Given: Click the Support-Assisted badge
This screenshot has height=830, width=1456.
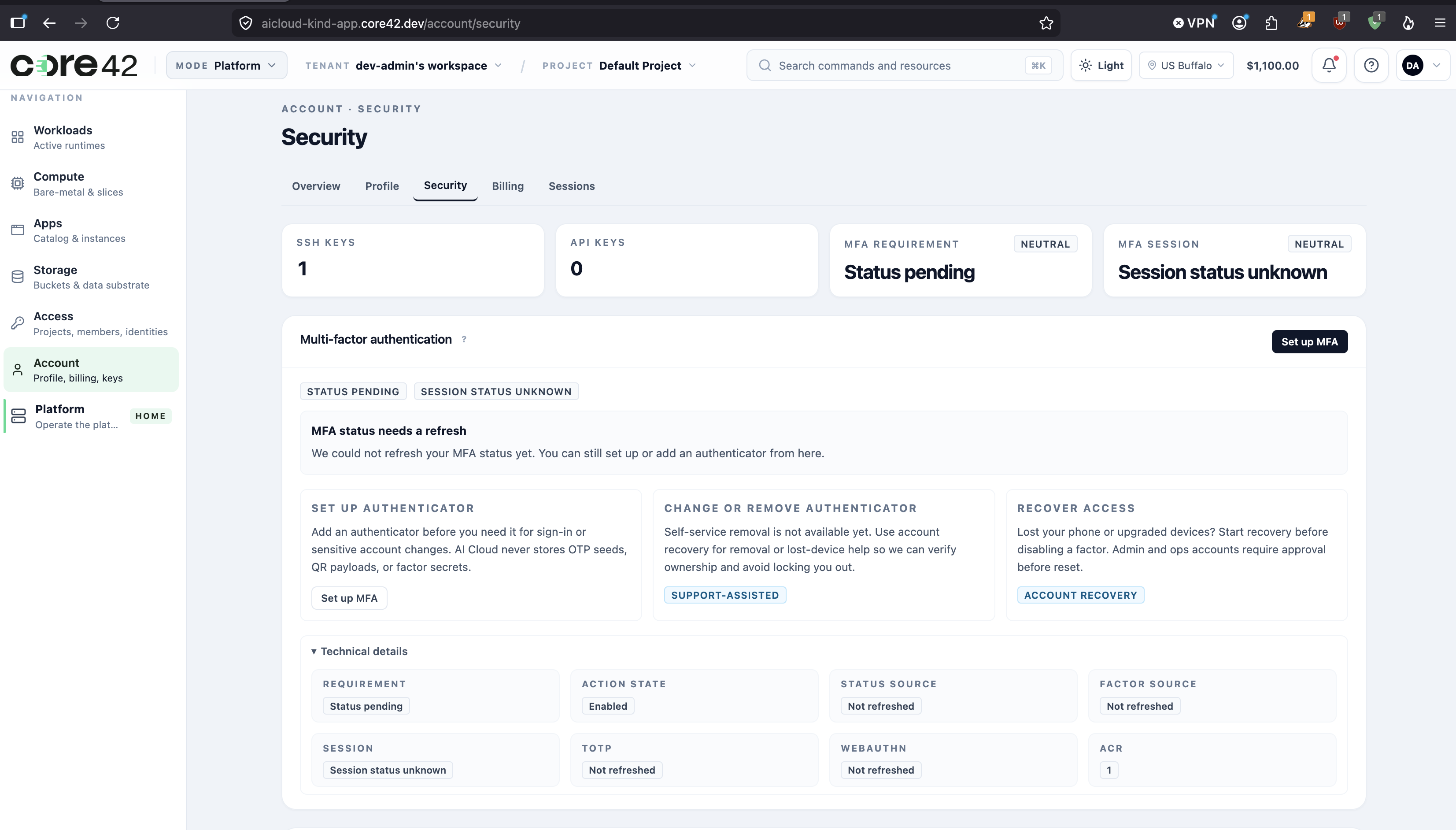Looking at the screenshot, I should click(724, 595).
